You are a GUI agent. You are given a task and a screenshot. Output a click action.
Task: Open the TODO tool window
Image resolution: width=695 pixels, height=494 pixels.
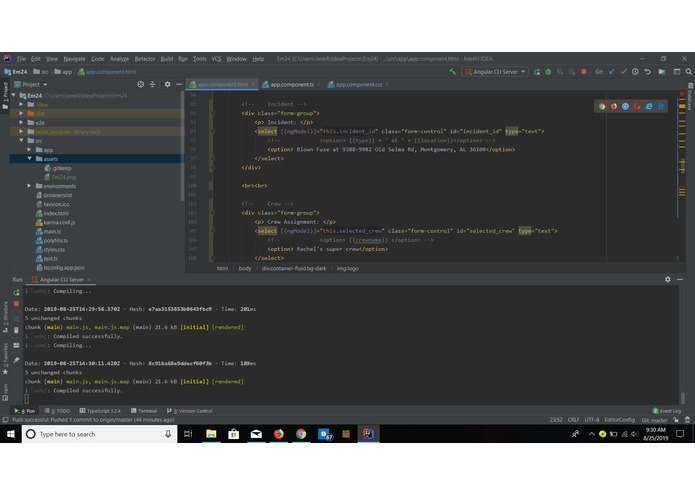coord(57,411)
